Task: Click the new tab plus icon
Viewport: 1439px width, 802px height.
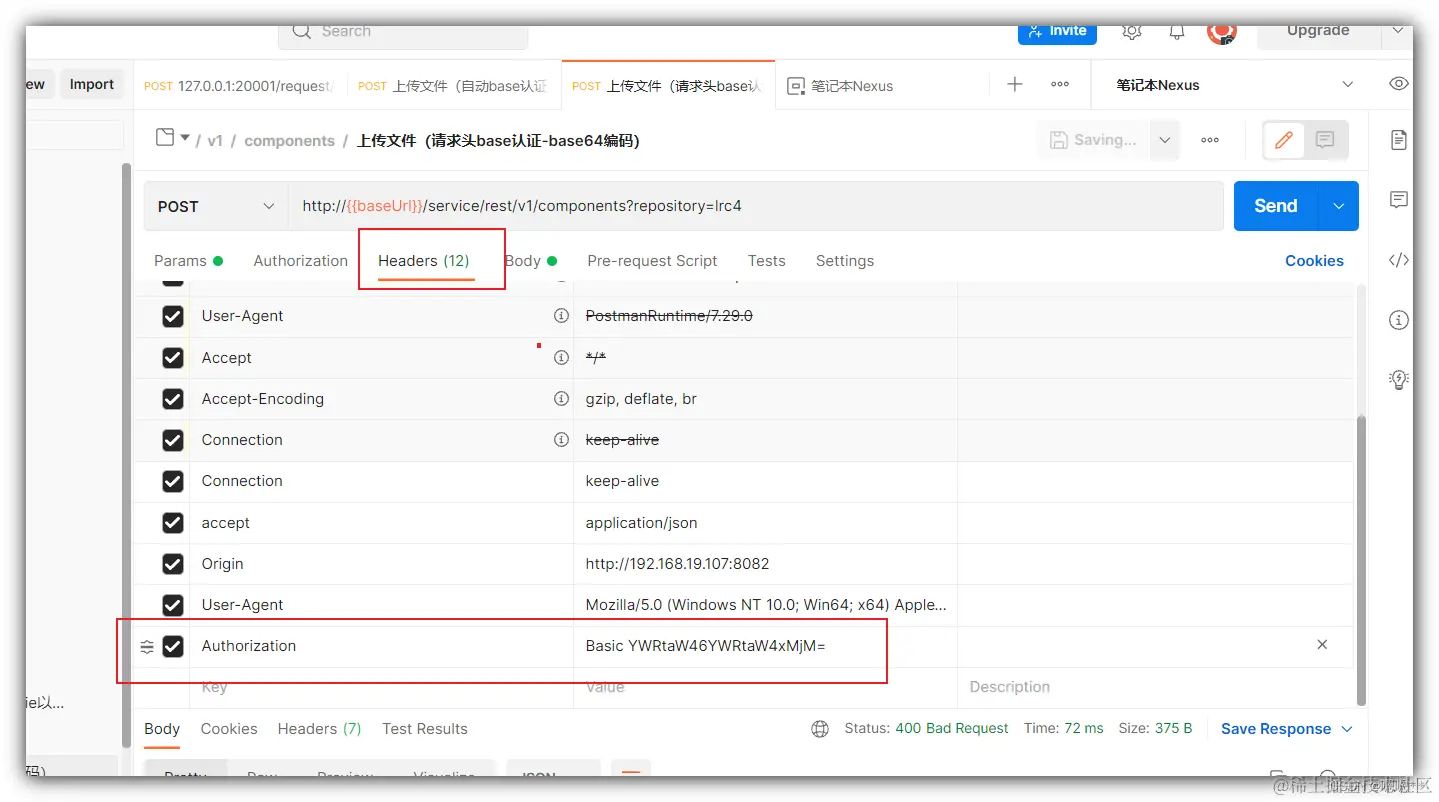Action: point(1014,85)
